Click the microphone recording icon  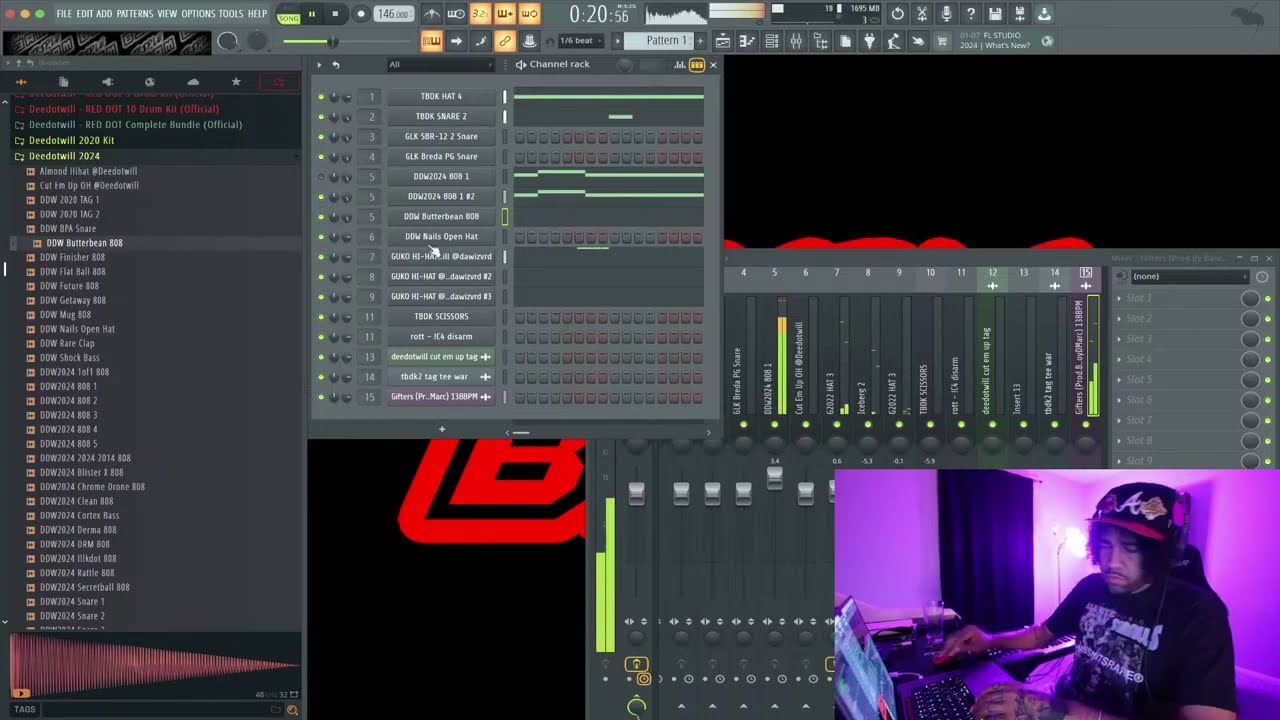946,14
